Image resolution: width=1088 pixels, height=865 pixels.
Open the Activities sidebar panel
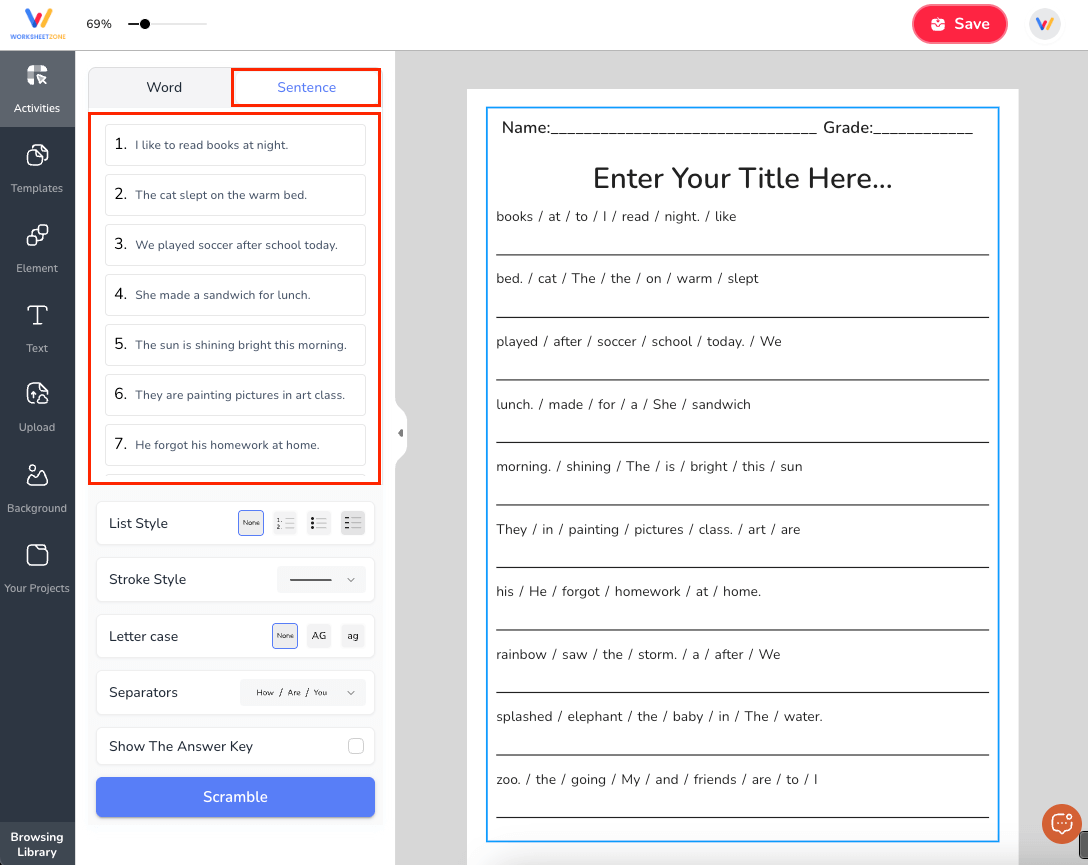37,89
